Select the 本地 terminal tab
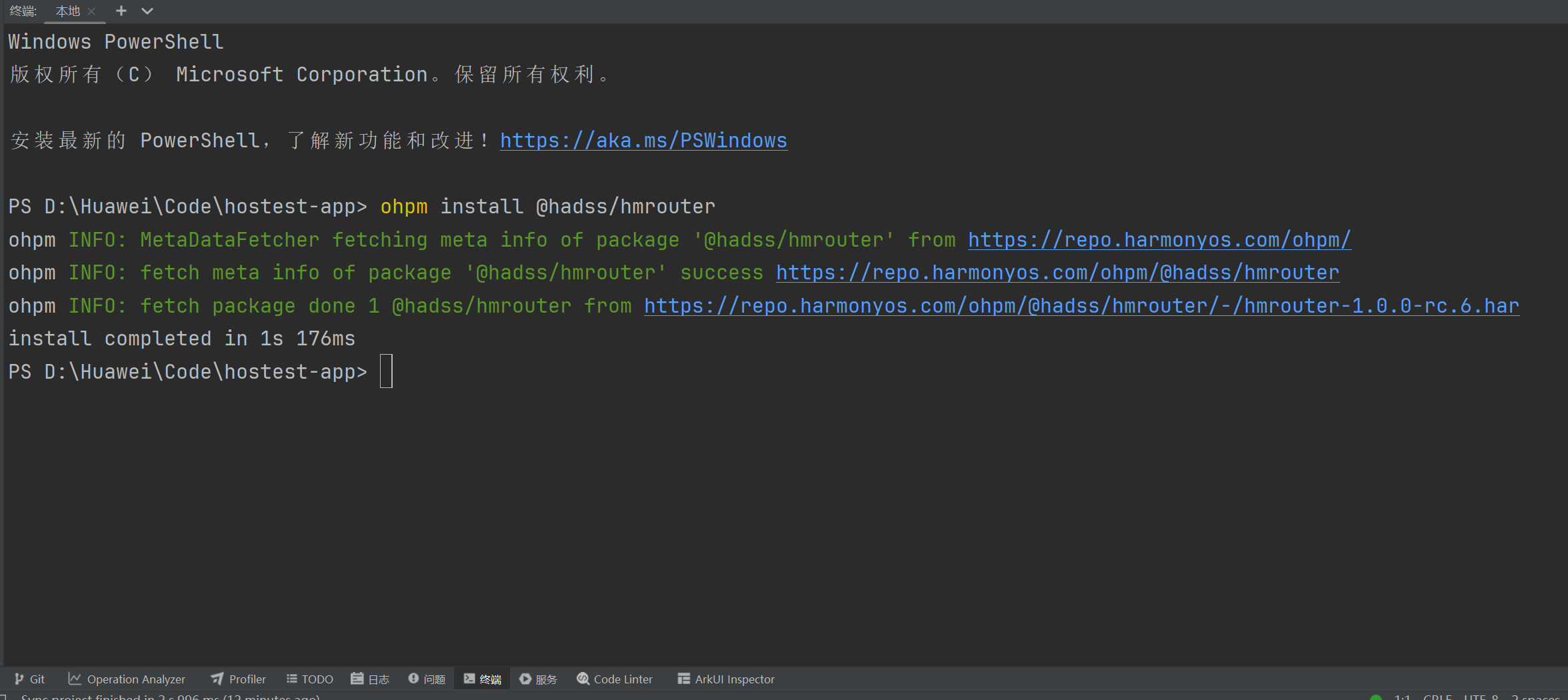This screenshot has height=700, width=1568. (x=68, y=11)
